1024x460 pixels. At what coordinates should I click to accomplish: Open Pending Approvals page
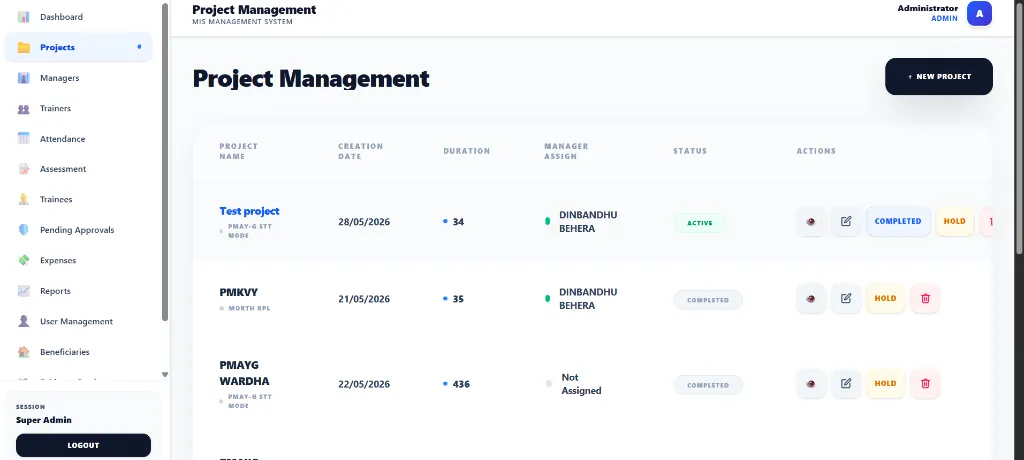tap(78, 230)
